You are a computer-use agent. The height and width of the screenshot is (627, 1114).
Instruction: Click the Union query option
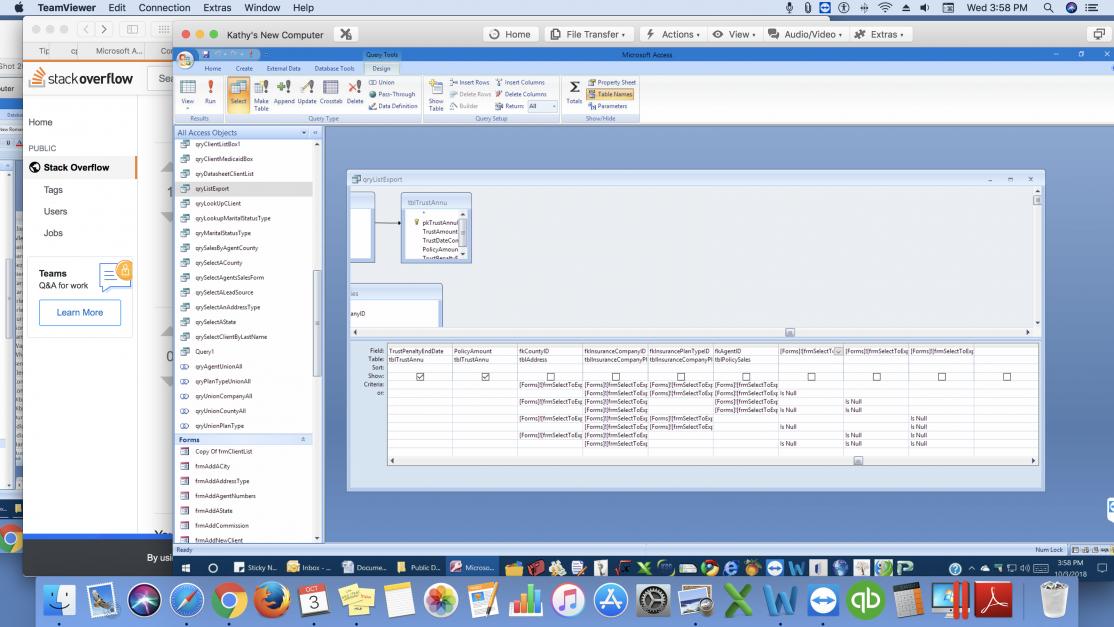pos(382,82)
